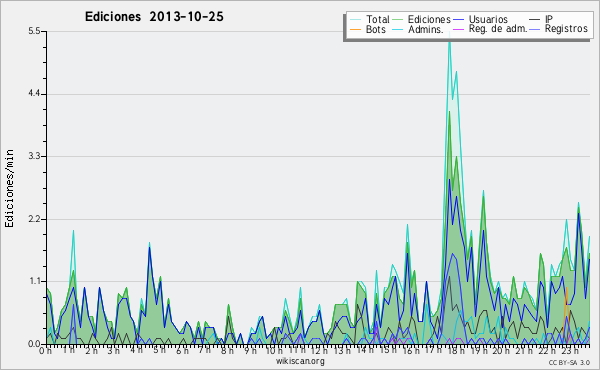Click the 16 h x-axis label
600x370 pixels.
tap(410, 351)
